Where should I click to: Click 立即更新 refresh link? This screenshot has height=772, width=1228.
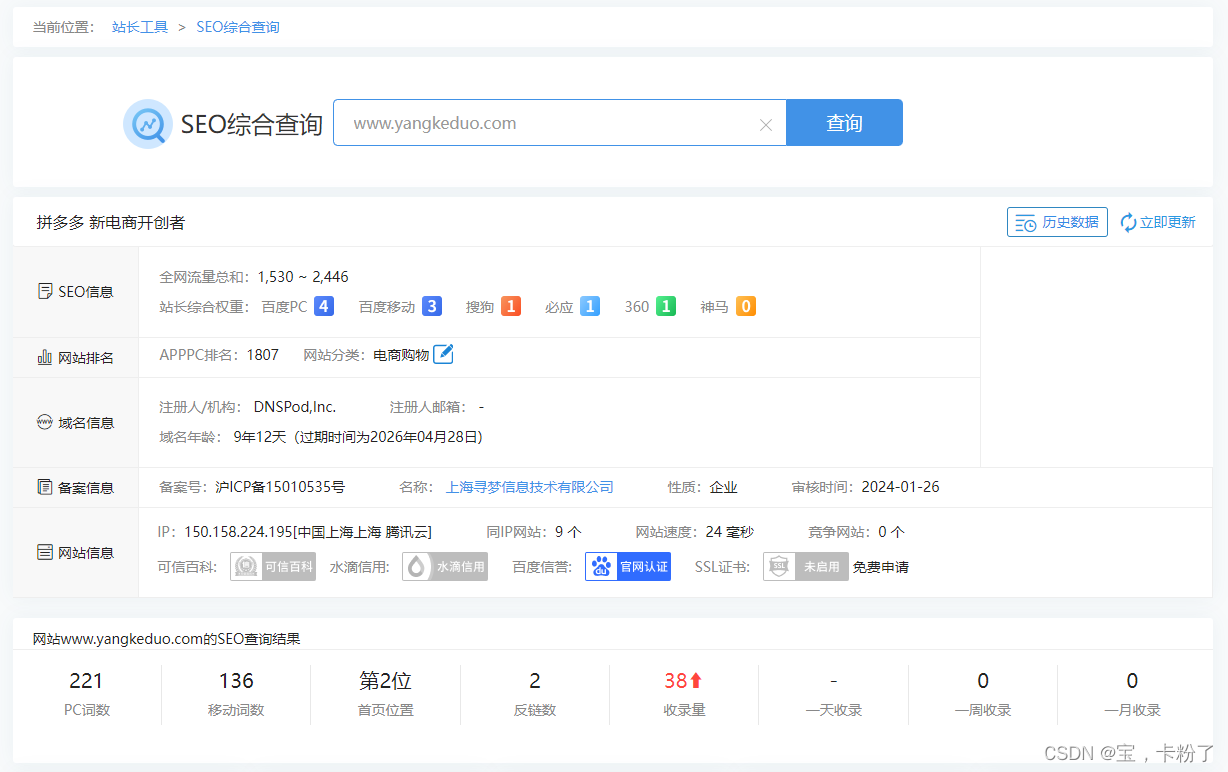pyautogui.click(x=1157, y=222)
